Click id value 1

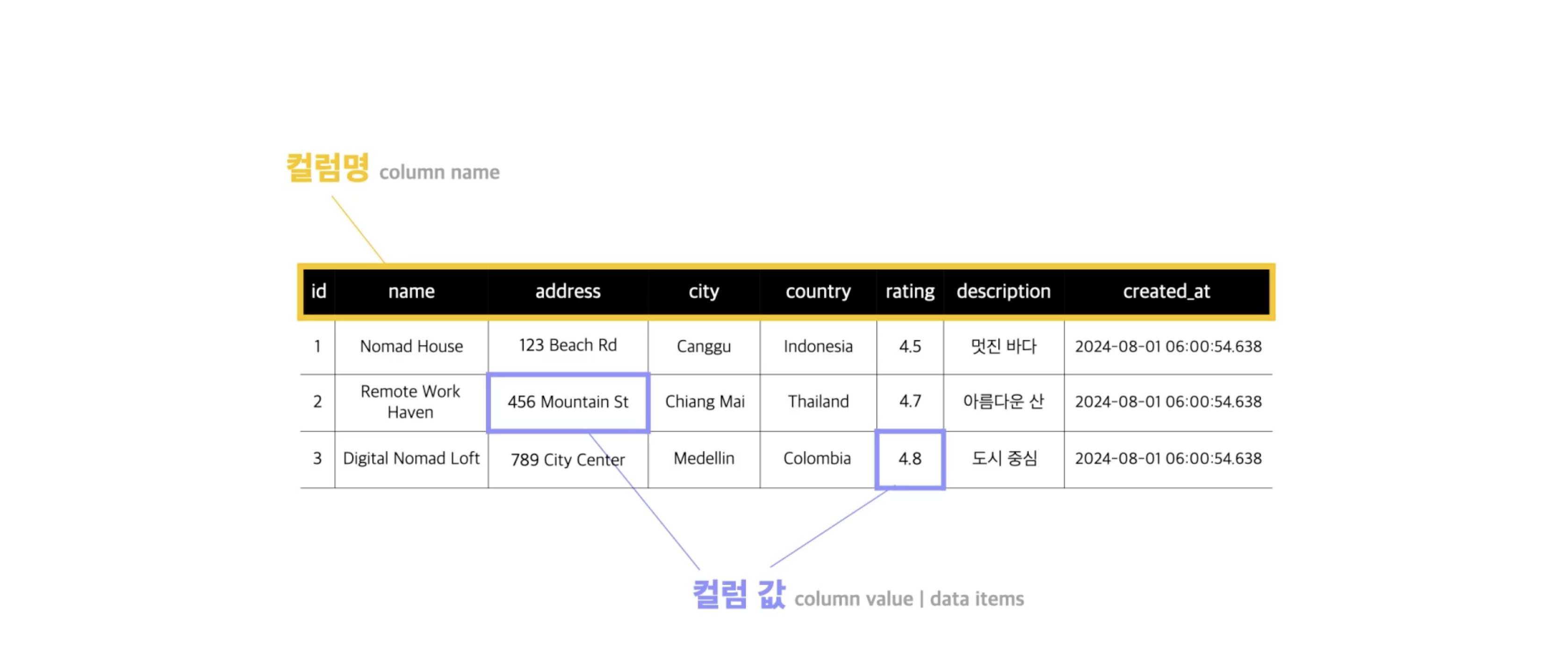[x=317, y=346]
